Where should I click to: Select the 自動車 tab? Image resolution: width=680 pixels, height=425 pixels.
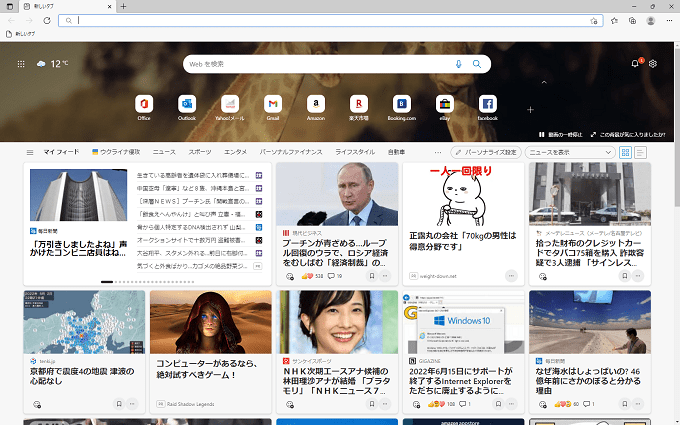396,152
